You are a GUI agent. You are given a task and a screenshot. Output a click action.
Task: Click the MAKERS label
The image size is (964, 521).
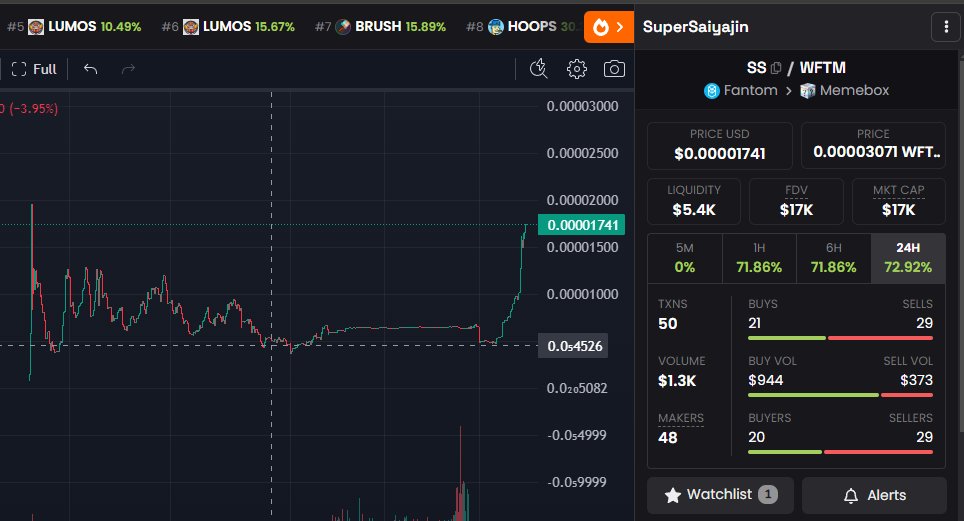point(681,418)
